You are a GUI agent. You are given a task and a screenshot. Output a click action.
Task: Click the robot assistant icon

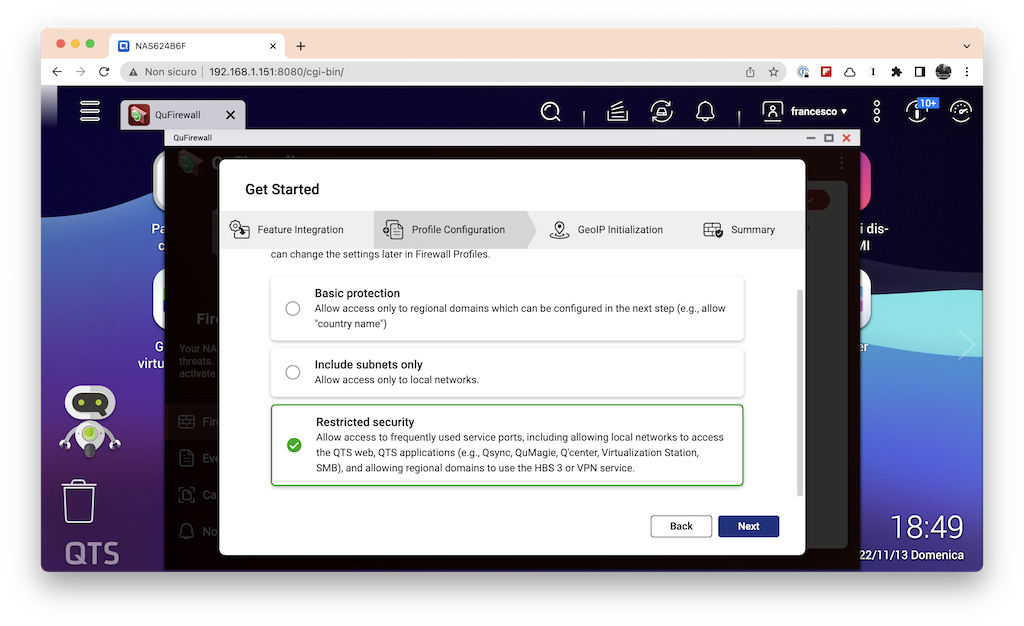click(x=90, y=422)
